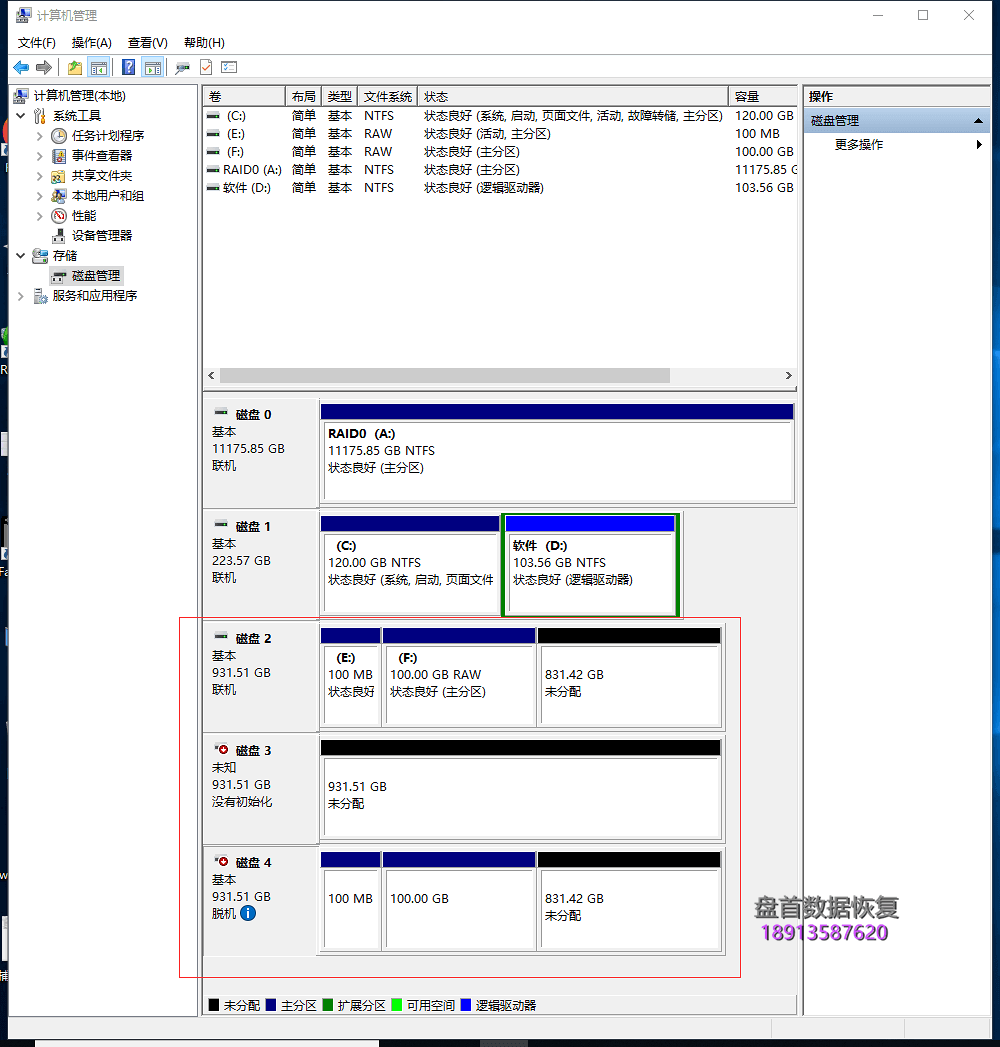Select RAID0 (A:) partition on Disk 0

557,453
